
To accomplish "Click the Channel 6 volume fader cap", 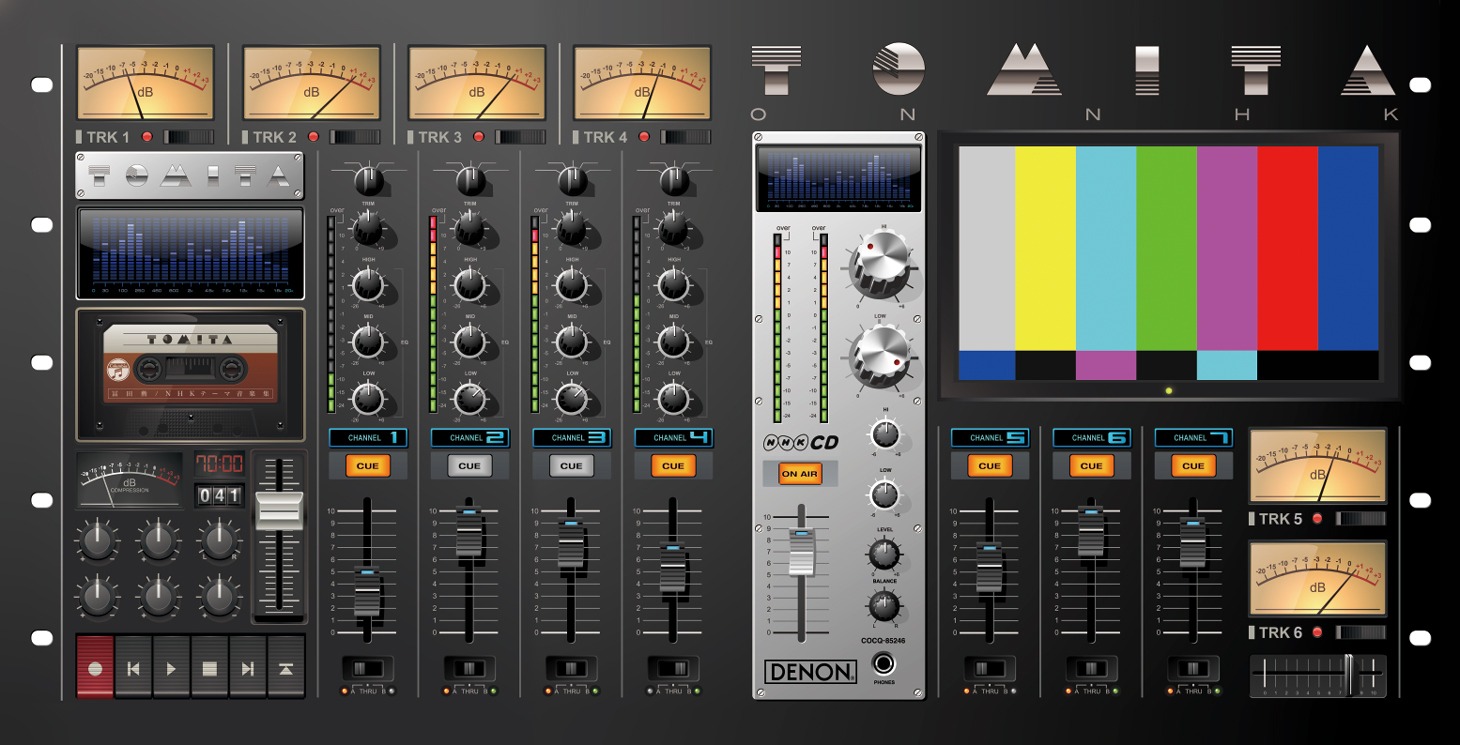I will (1091, 529).
